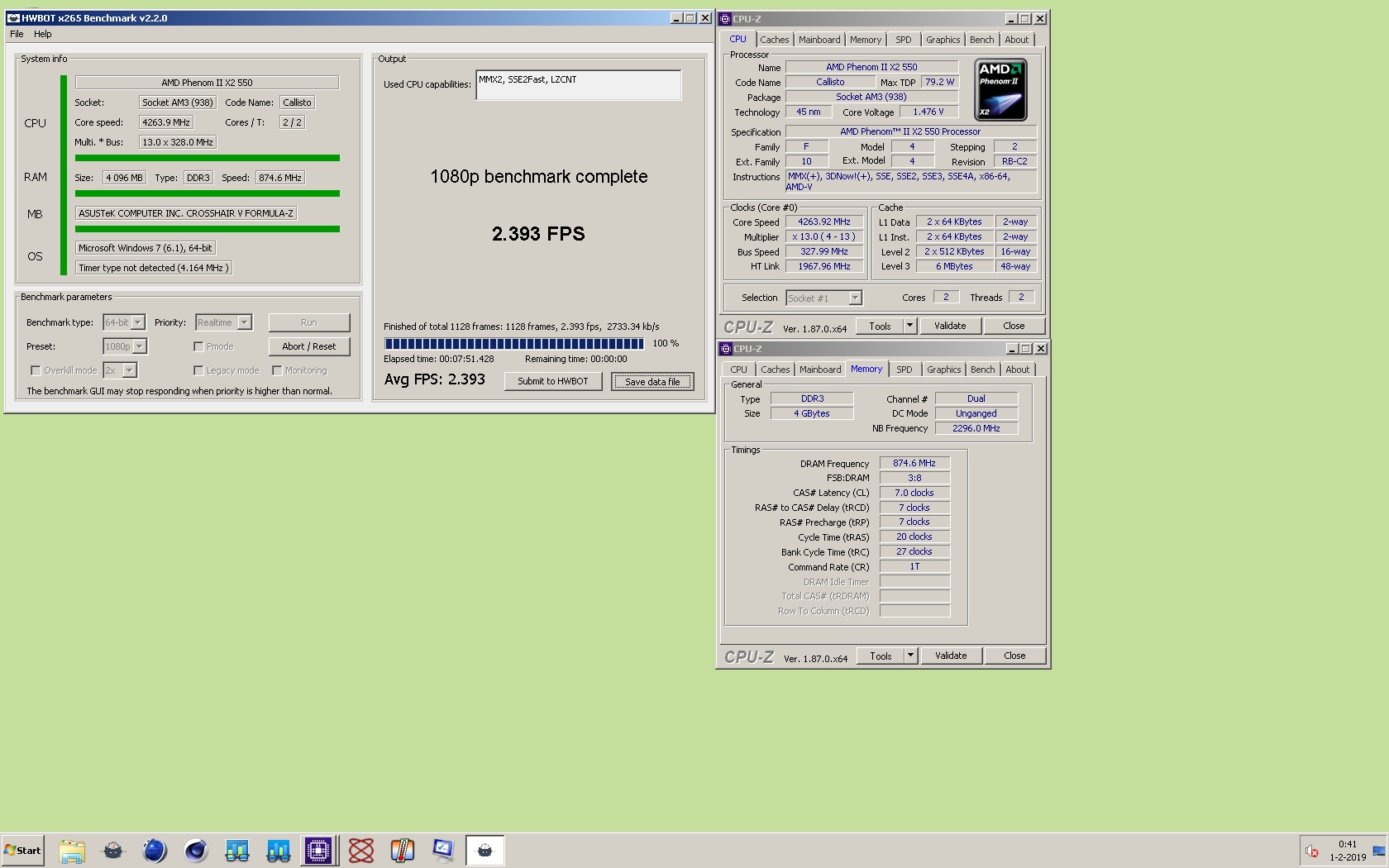1389x868 pixels.
Task: Click the Core Voltage 1.476 V value
Action: click(x=928, y=112)
